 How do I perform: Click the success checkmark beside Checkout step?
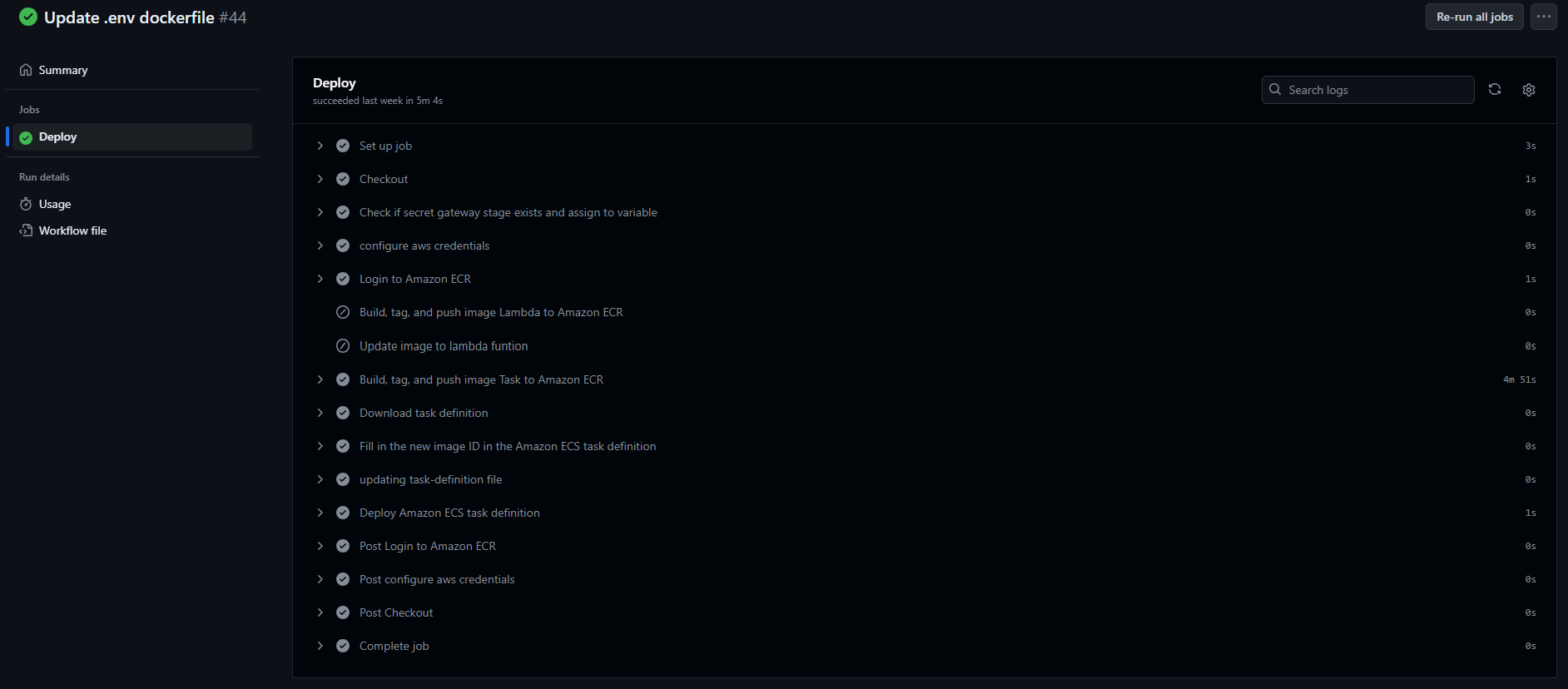[342, 179]
